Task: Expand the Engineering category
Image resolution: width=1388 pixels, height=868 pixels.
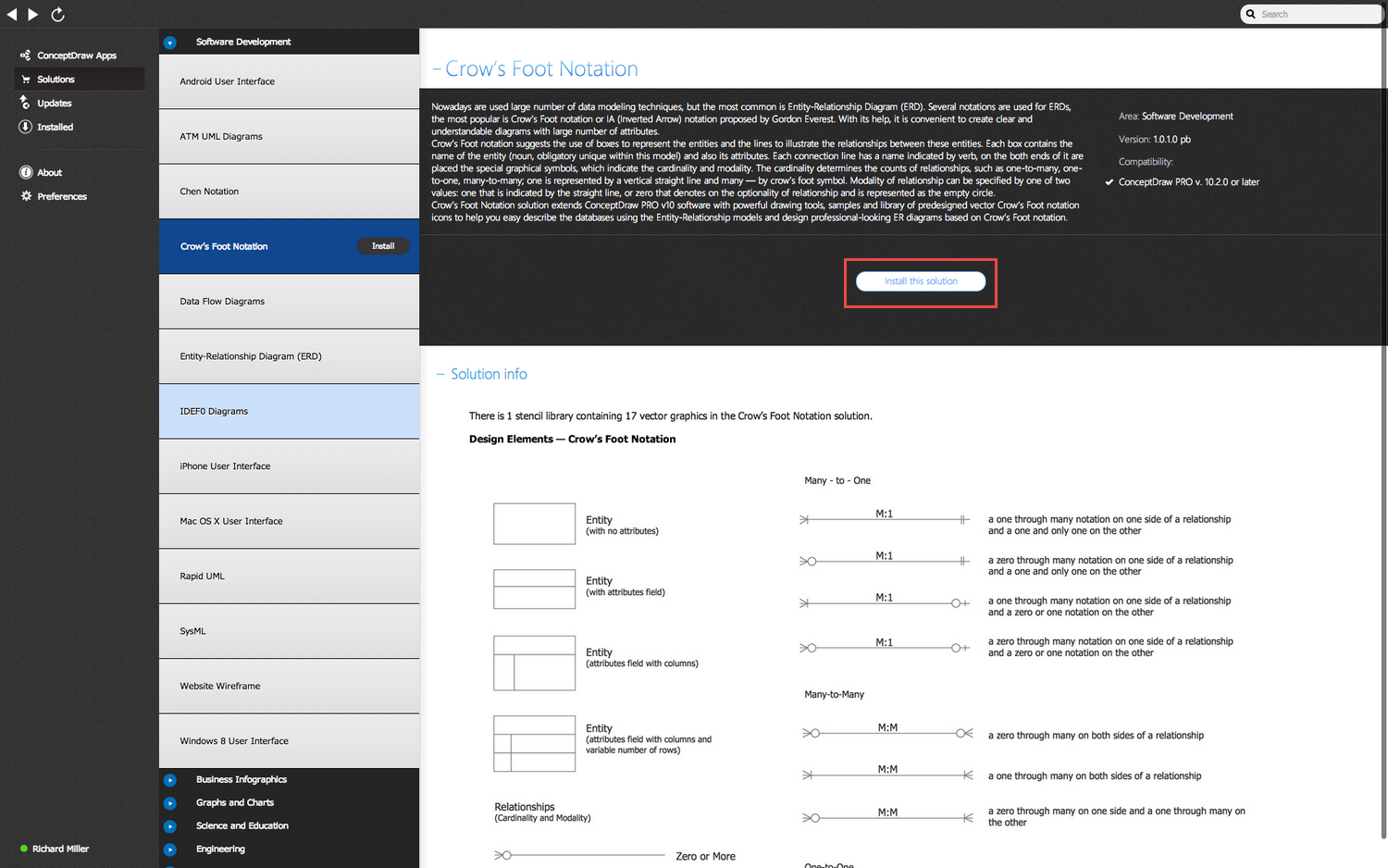Action: coord(169,849)
